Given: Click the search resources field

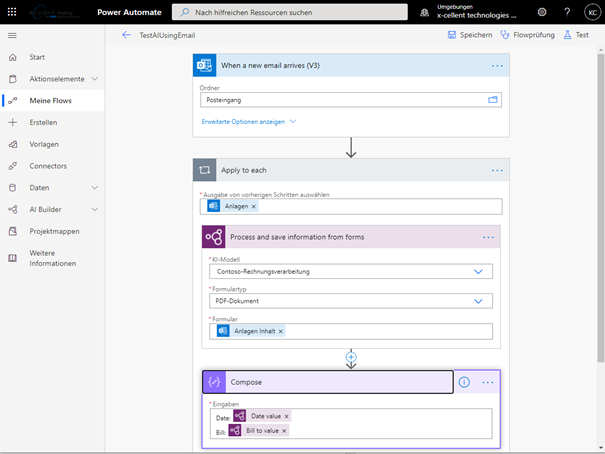Looking at the screenshot, I should pyautogui.click(x=290, y=12).
